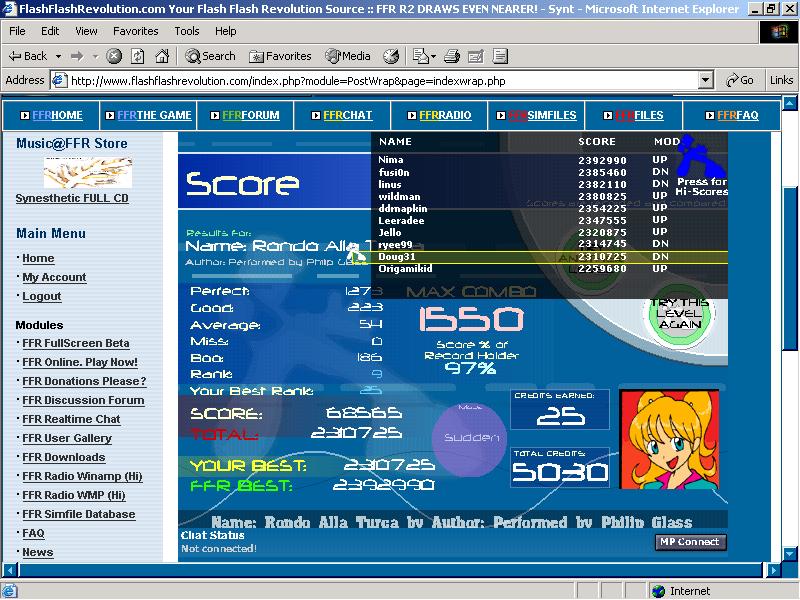Open the FFR Simfile Database link
This screenshot has width=800, height=600.
[x=79, y=514]
